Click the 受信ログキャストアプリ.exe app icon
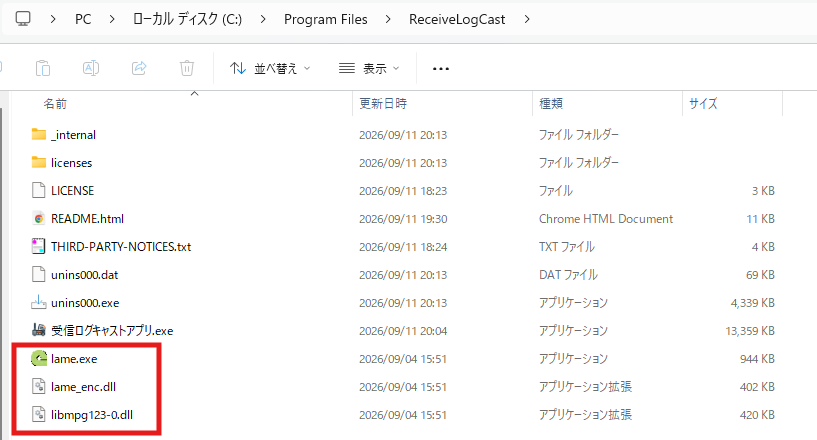Viewport: 817px width, 440px height. pyautogui.click(x=39, y=331)
